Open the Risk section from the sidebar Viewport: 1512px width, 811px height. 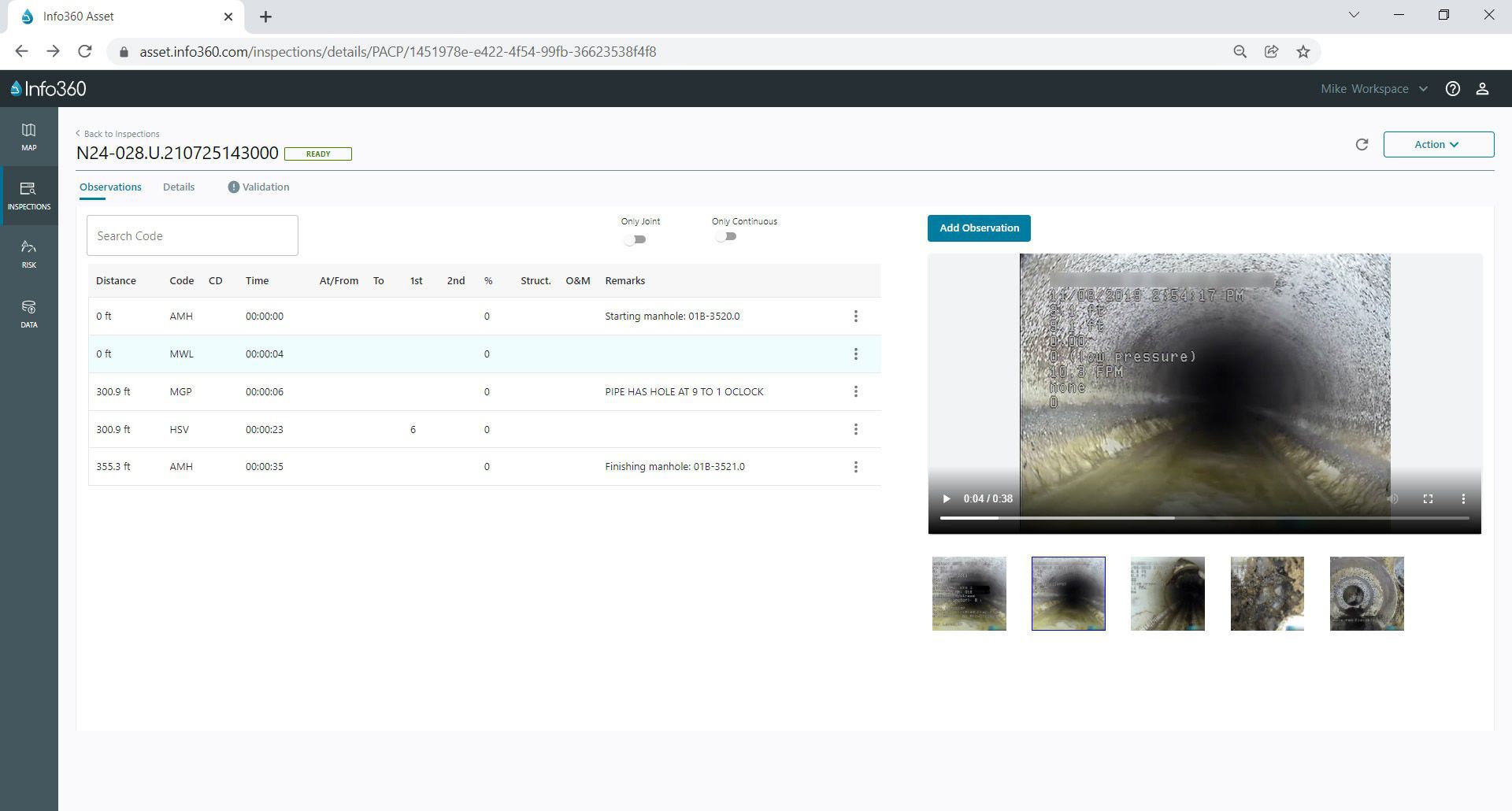click(28, 254)
